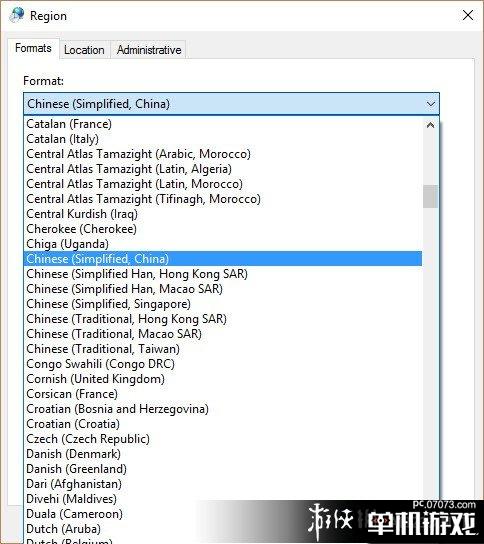This screenshot has height=544, width=484.
Task: Select Dari (Afghanistan) format option
Action: (x=74, y=484)
